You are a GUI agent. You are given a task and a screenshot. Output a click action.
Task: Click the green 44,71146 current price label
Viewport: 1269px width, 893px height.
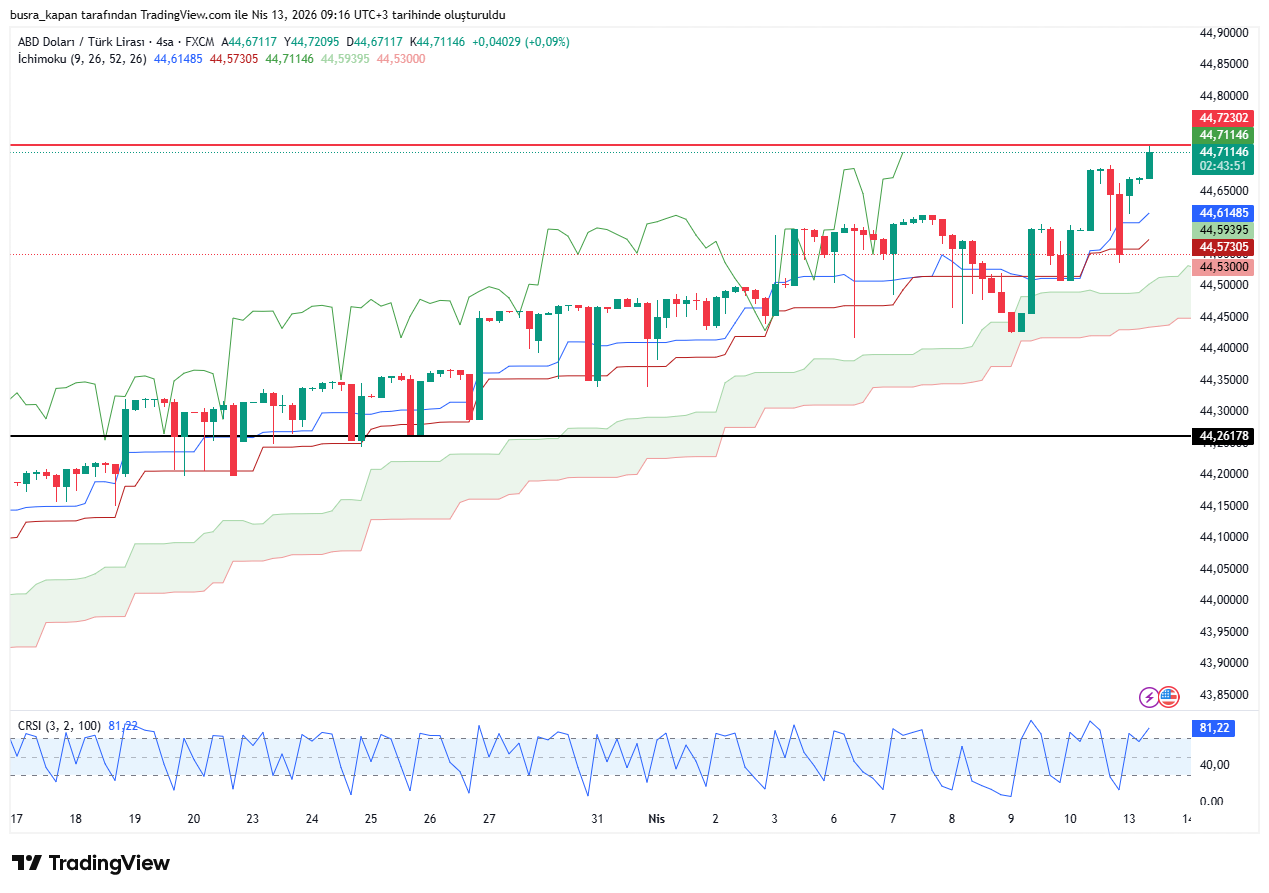coord(1224,135)
